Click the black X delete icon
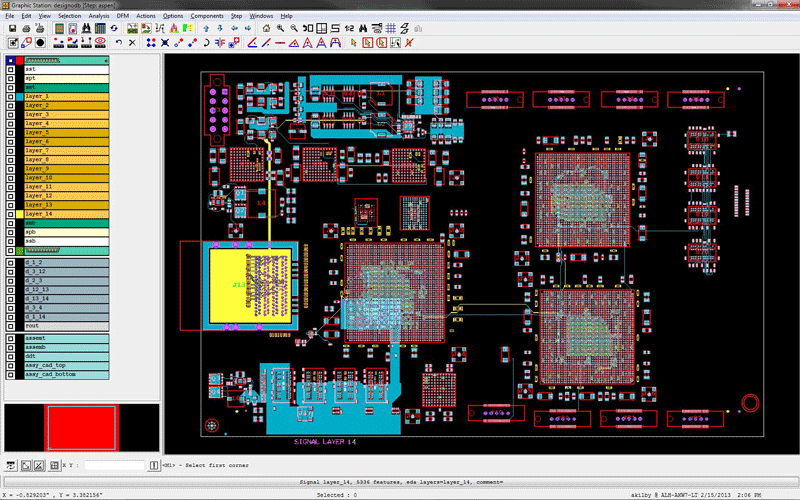The image size is (800, 500). pos(132,43)
